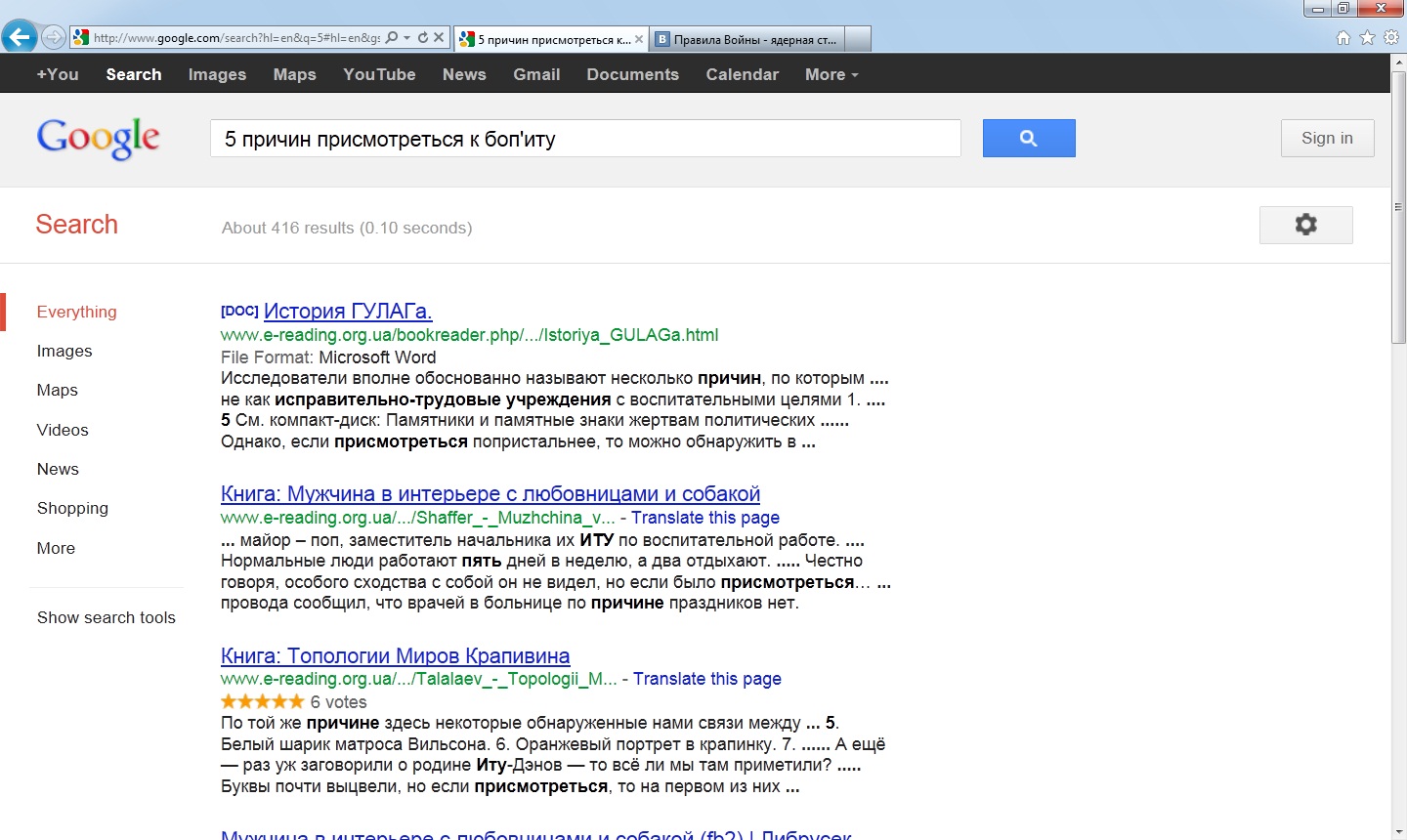Viewport: 1407px width, 840px height.
Task: Open 'Книга: Мужчина в интерьере' result link
Action: tap(490, 494)
